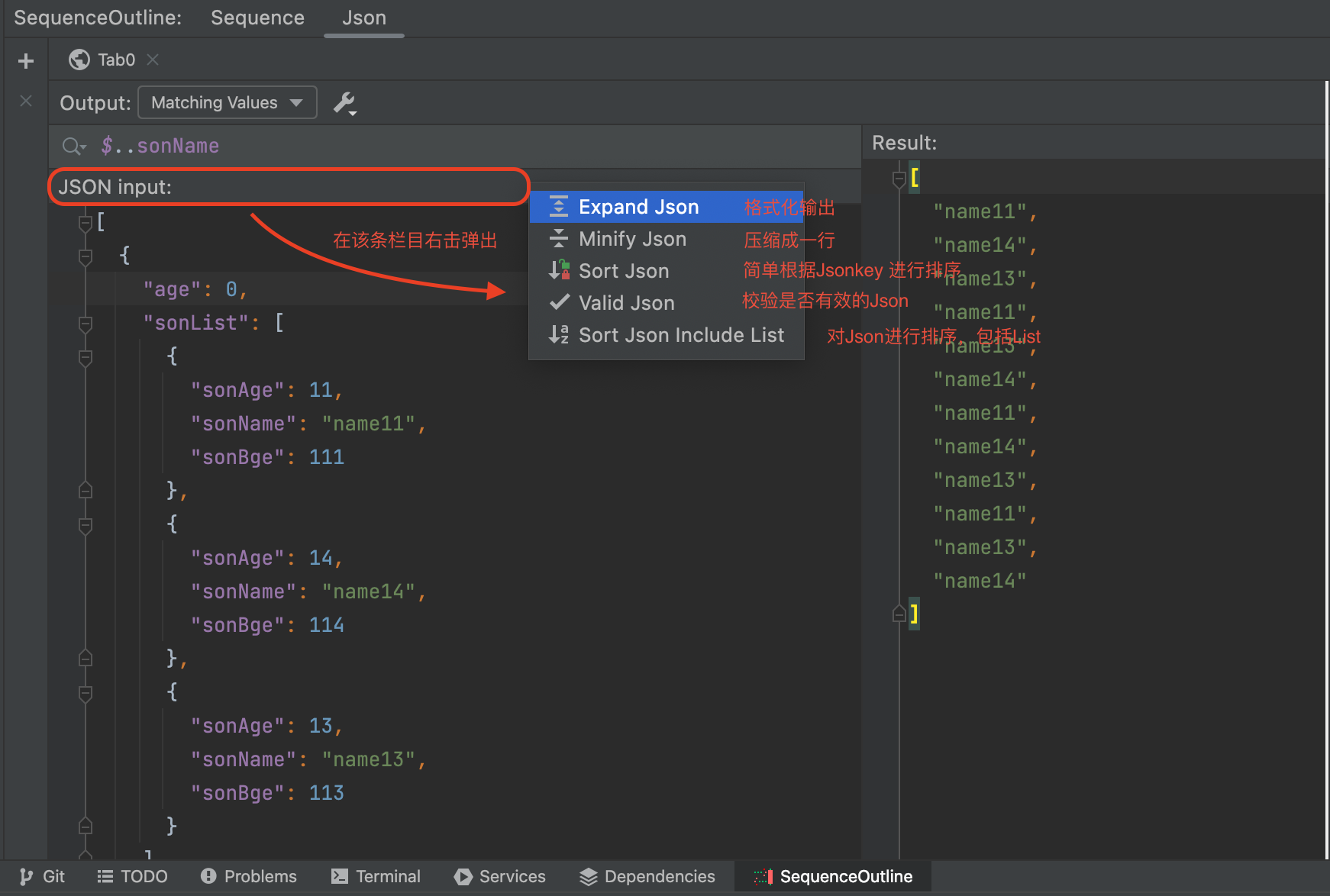
Task: Click the Terminal prompt icon
Action: (x=340, y=876)
